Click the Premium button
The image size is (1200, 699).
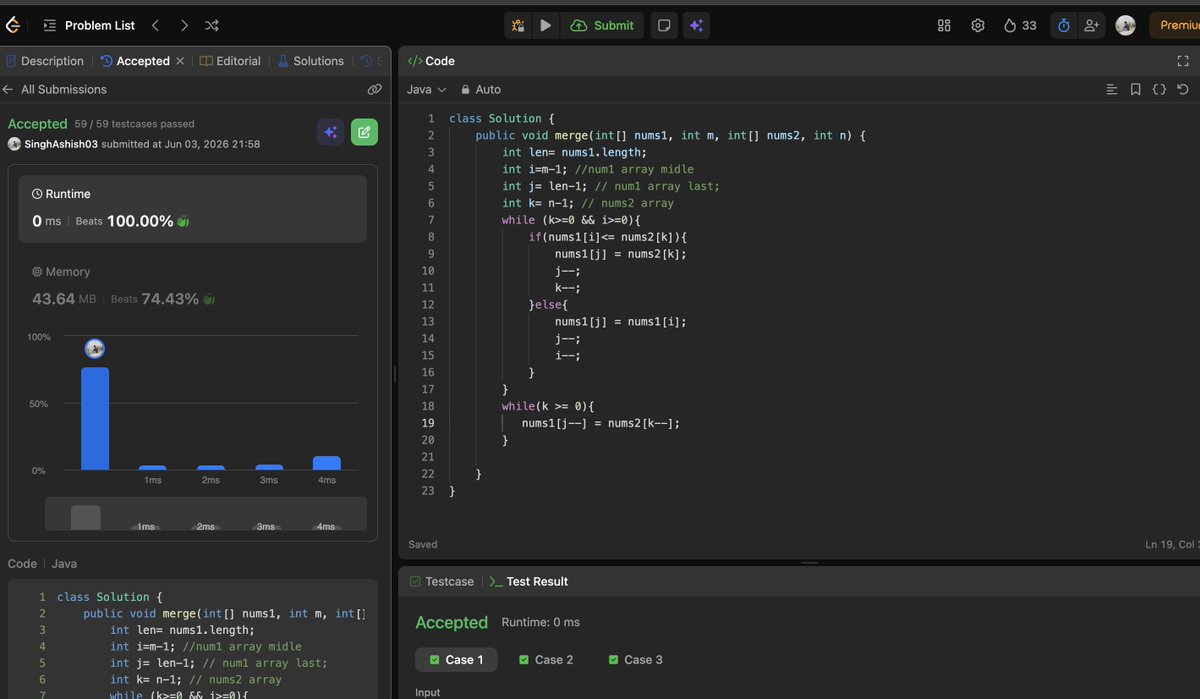(1175, 25)
